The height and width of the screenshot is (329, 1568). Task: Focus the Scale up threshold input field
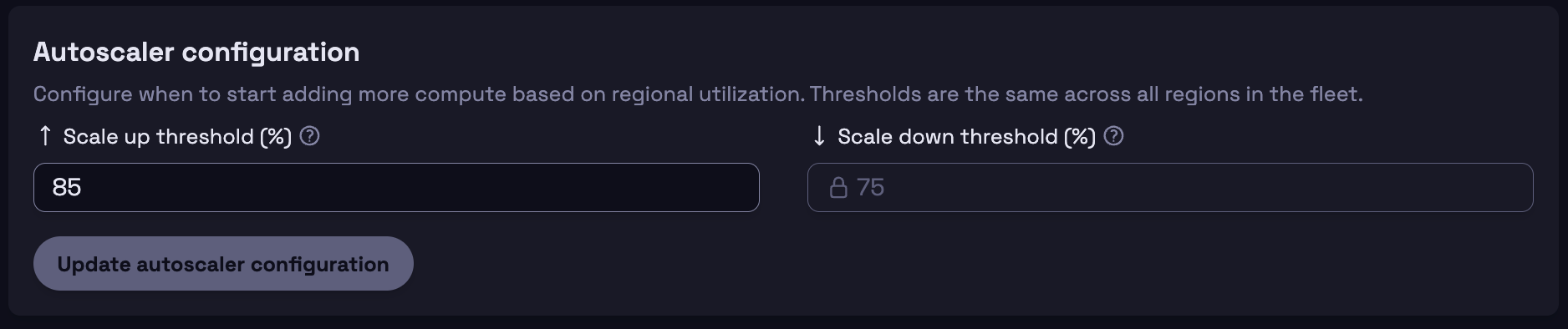coord(396,187)
